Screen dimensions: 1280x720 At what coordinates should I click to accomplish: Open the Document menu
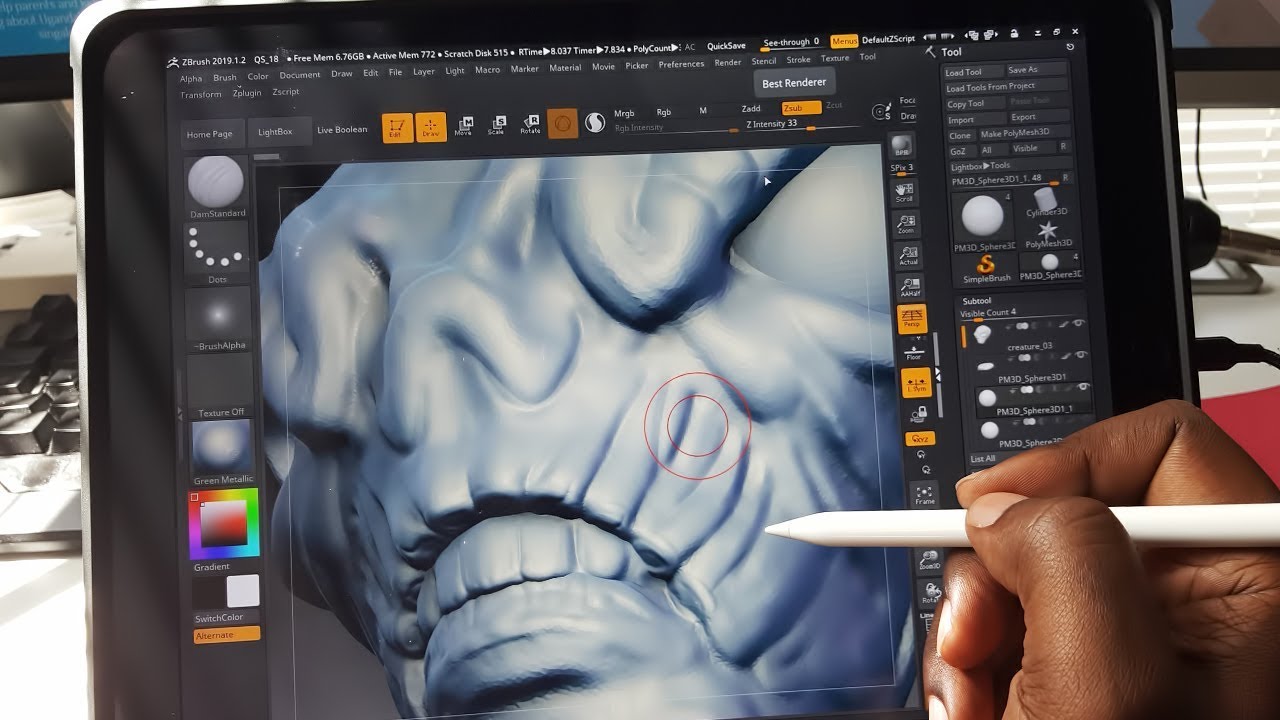click(300, 75)
